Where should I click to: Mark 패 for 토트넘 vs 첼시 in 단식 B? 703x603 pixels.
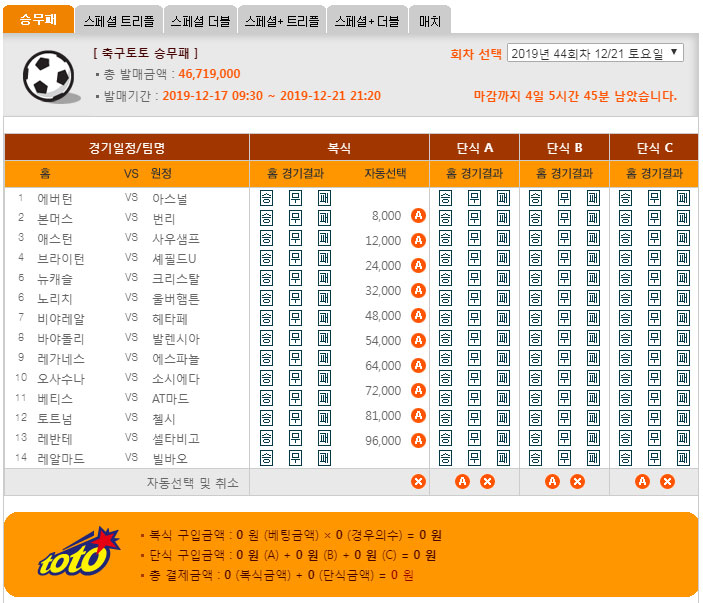tap(594, 418)
